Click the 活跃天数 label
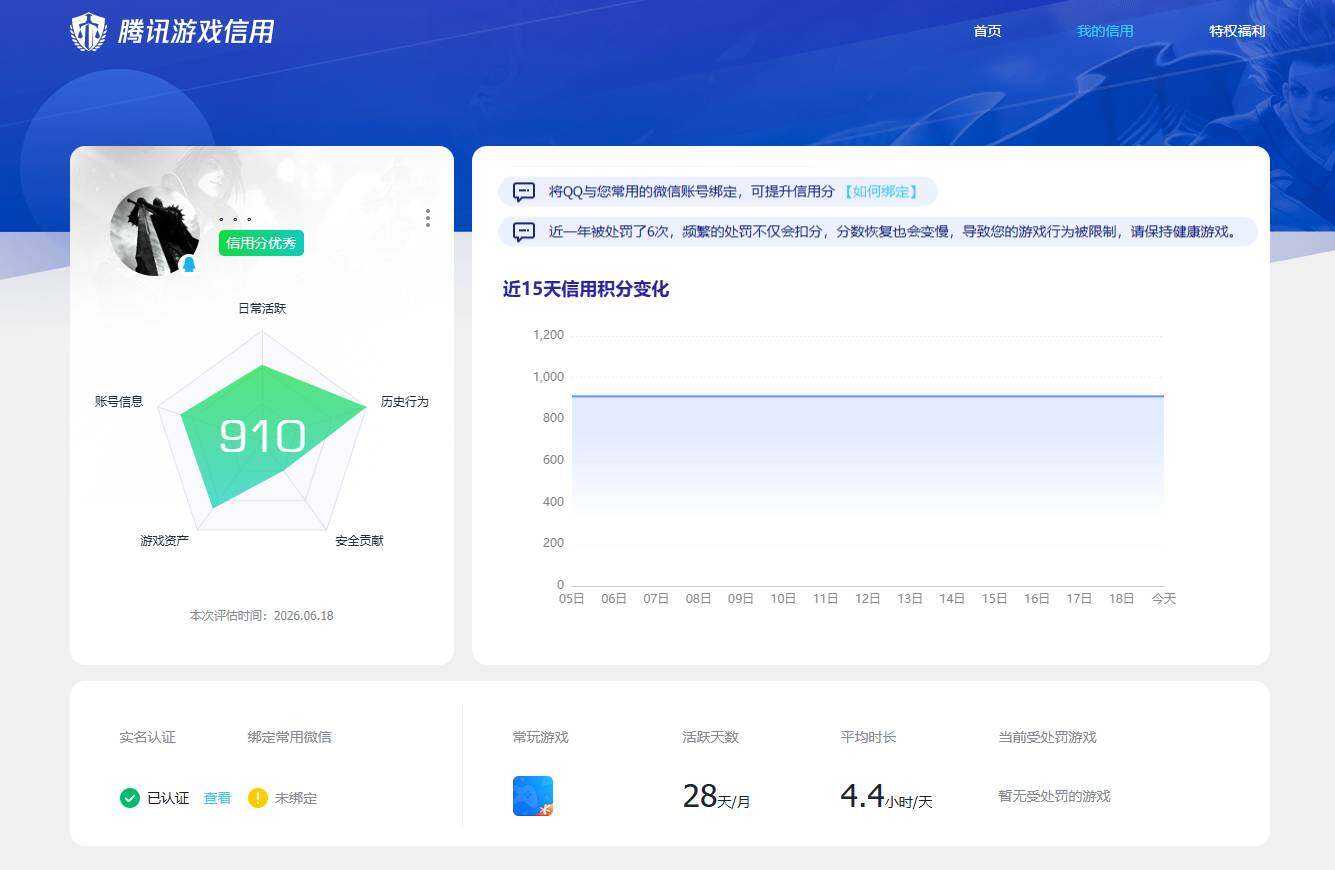Screen dimensions: 1335x870 coord(710,737)
